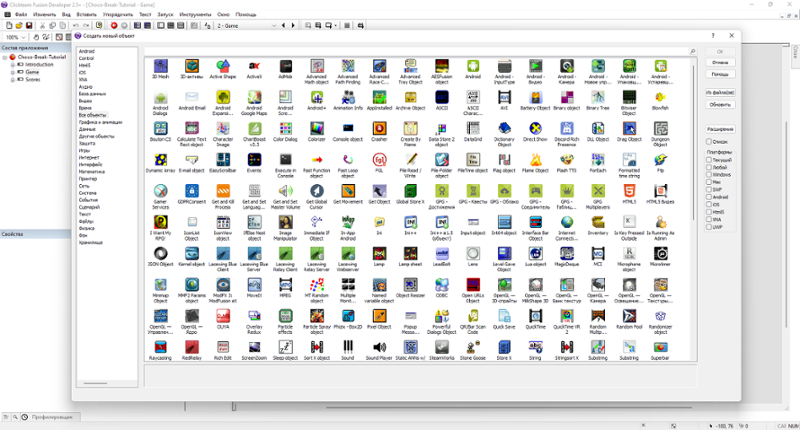This screenshot has height=430, width=800.
Task: Click the Расширения button
Action: [720, 129]
